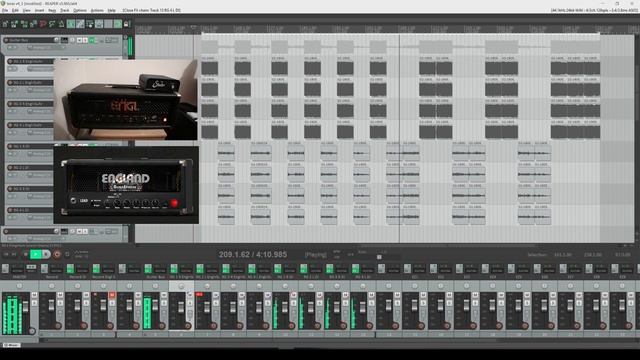This screenshot has width=640, height=360.
Task: Click Go to project start transport button
Action: 6,254
